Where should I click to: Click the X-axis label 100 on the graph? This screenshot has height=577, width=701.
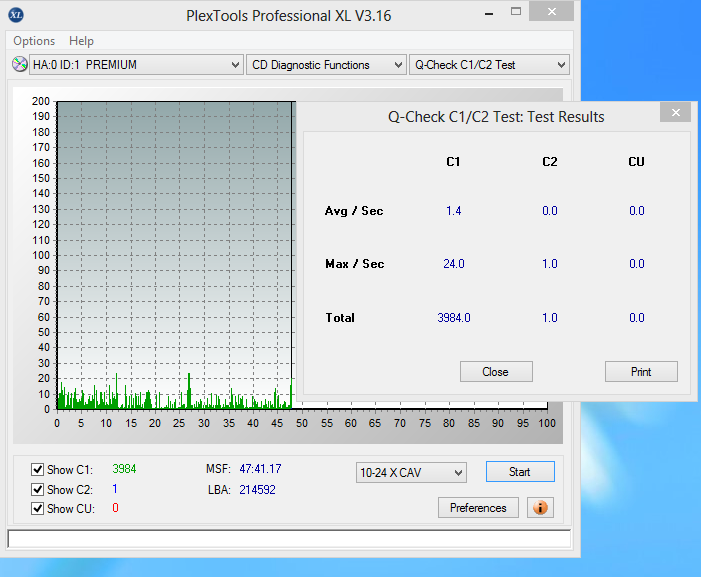tap(547, 423)
